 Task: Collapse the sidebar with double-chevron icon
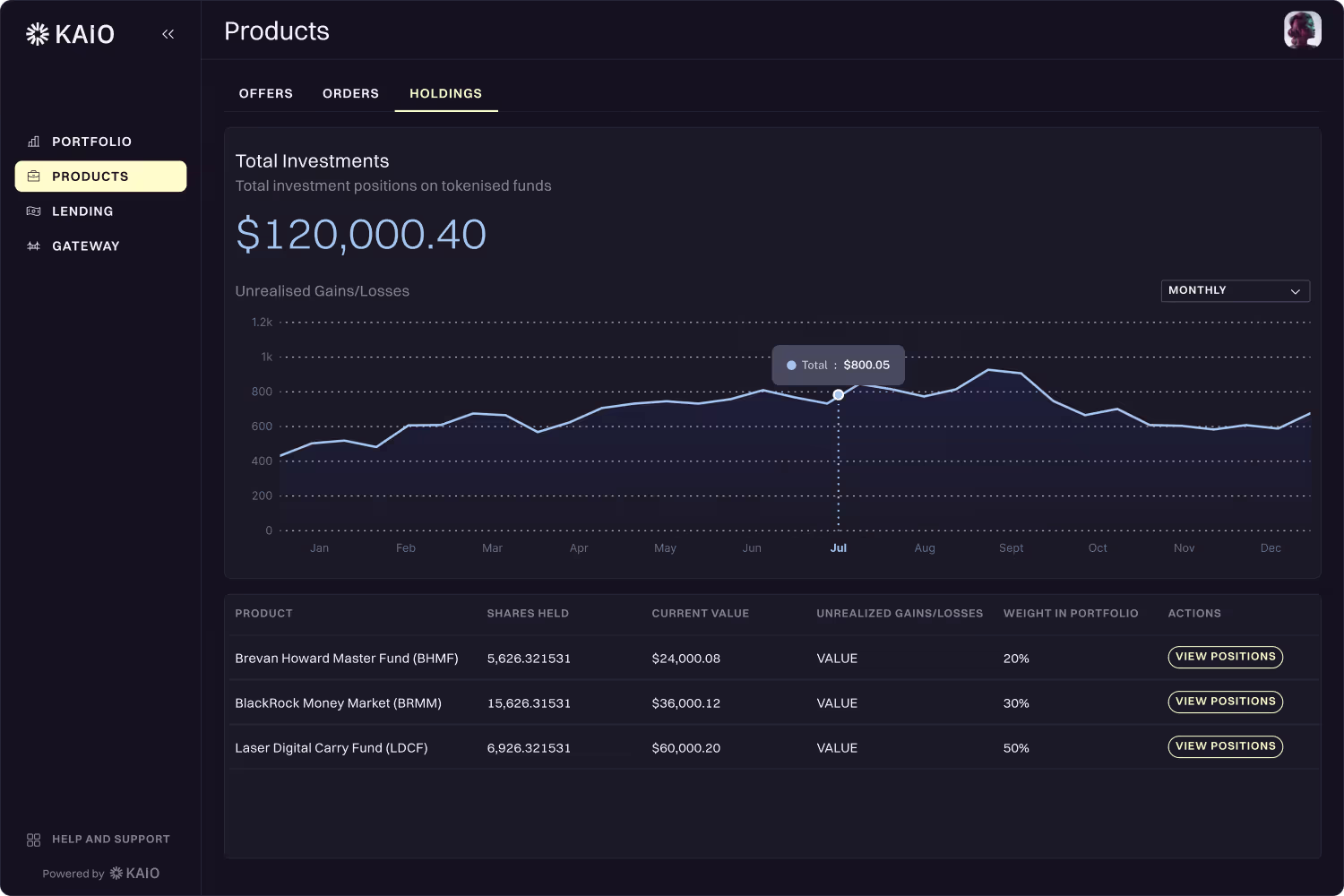(168, 34)
